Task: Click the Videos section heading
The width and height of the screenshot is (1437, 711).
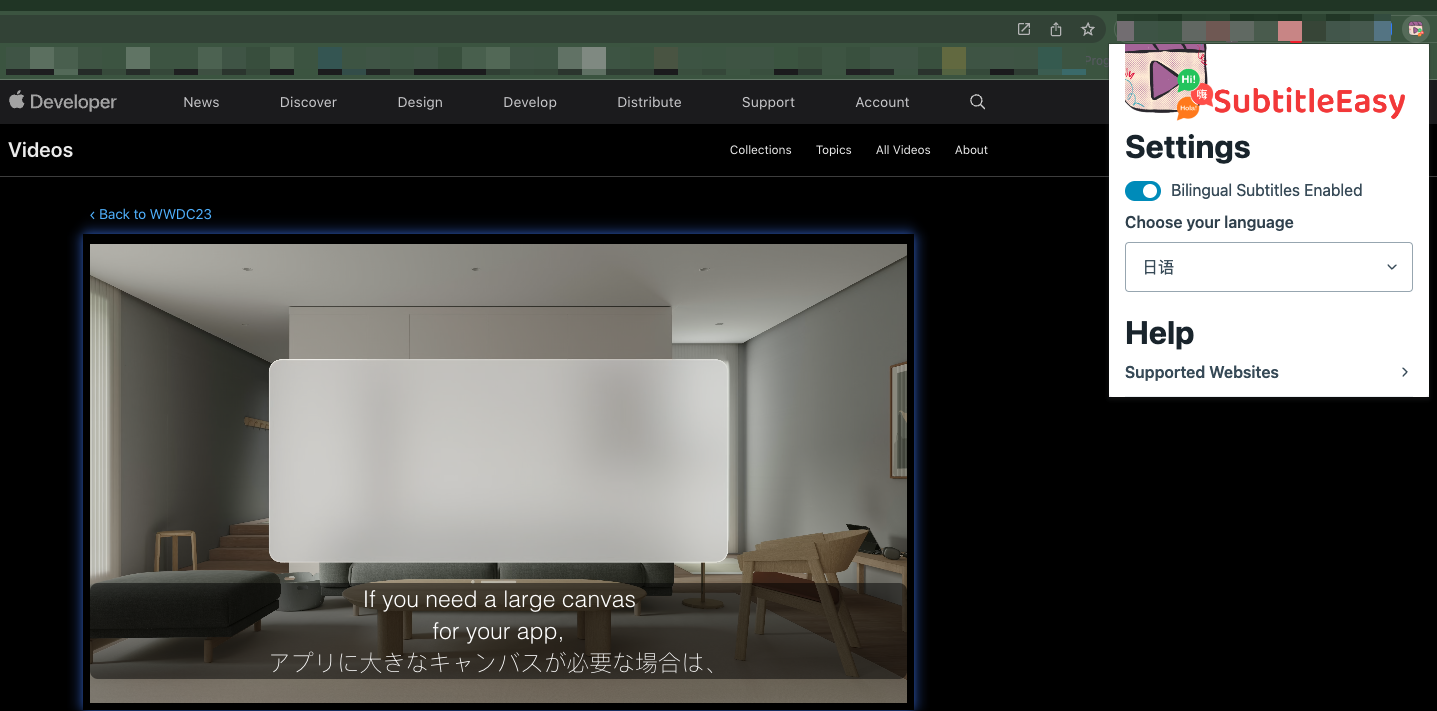Action: (40, 150)
